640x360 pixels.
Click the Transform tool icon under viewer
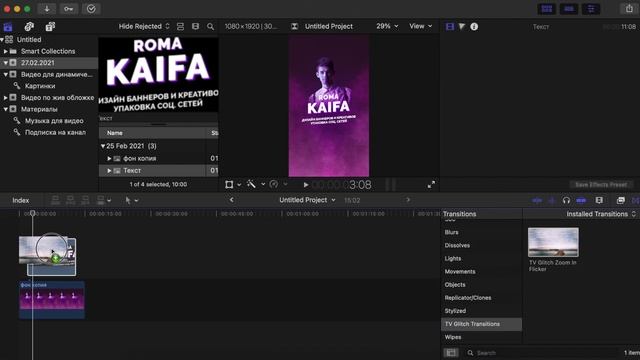pyautogui.click(x=229, y=184)
